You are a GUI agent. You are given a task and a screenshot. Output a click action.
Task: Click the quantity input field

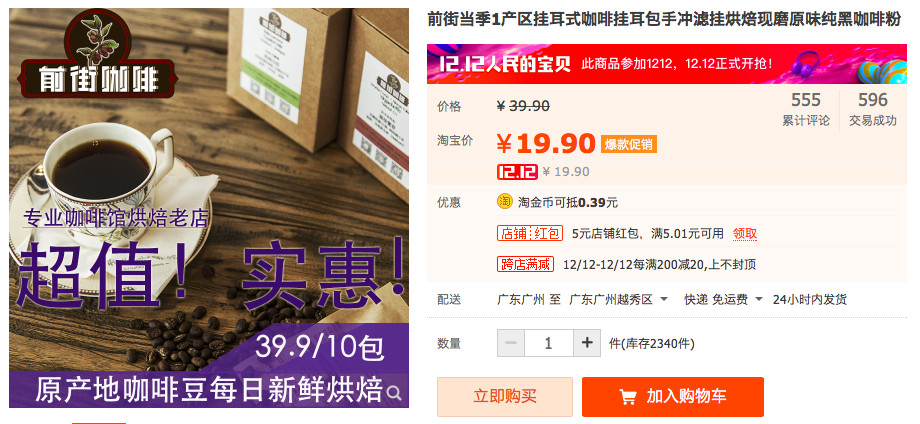click(549, 343)
